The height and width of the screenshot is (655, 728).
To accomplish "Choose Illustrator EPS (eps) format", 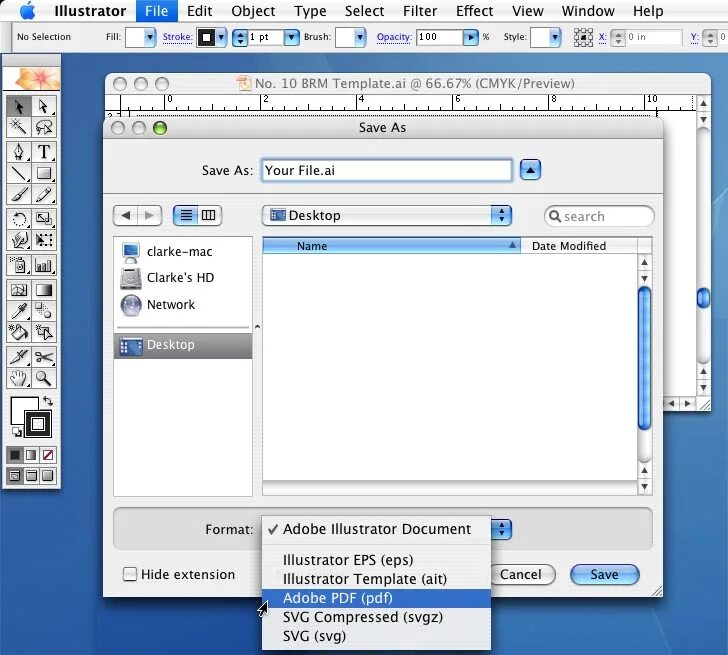I will tap(376, 560).
